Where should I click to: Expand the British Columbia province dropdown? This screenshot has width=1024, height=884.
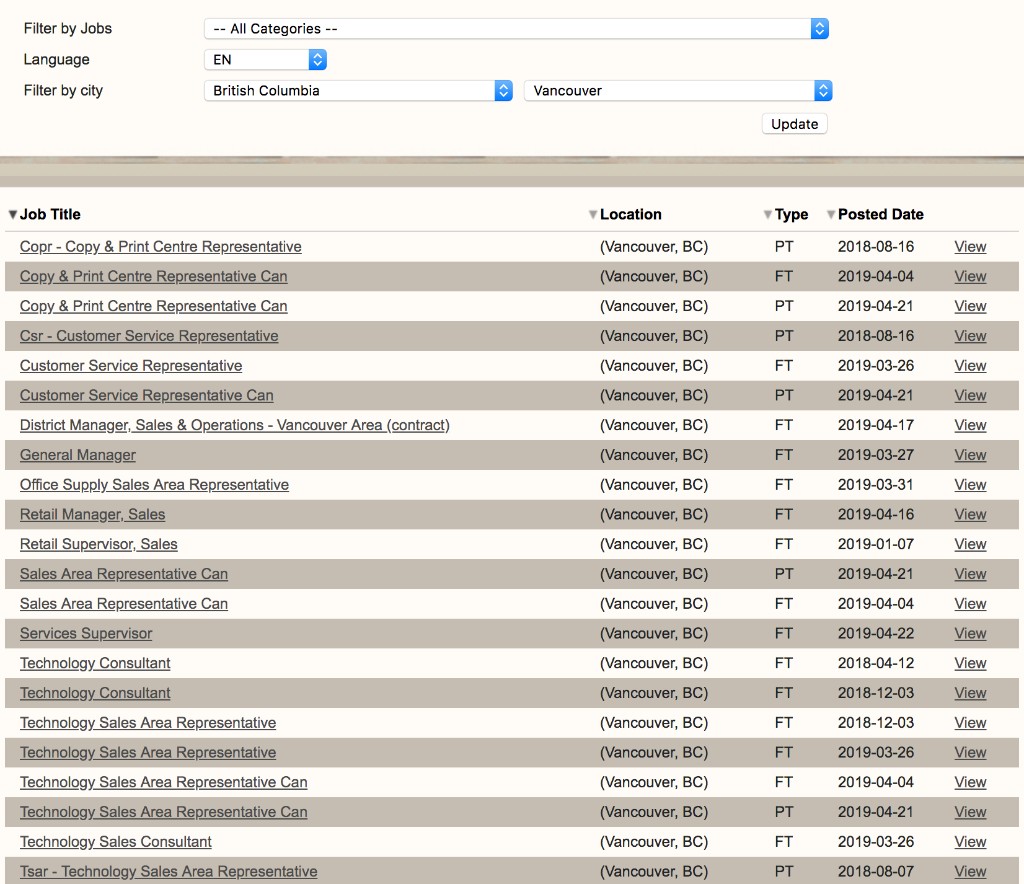358,91
